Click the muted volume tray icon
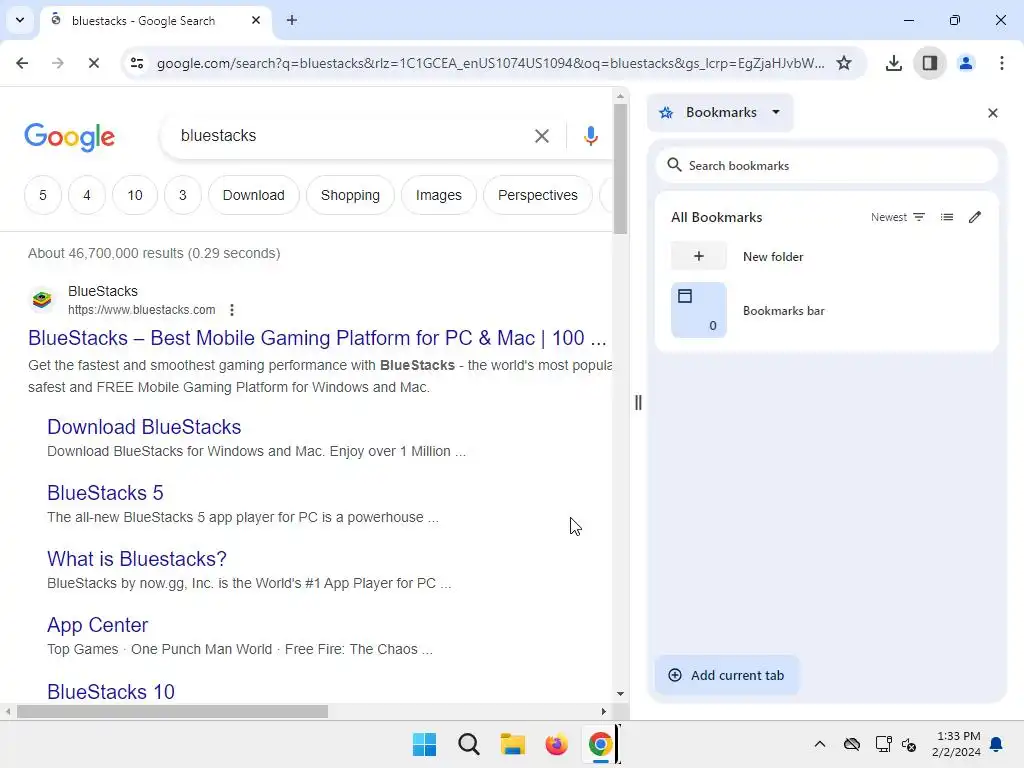This screenshot has width=1024, height=768. click(909, 744)
